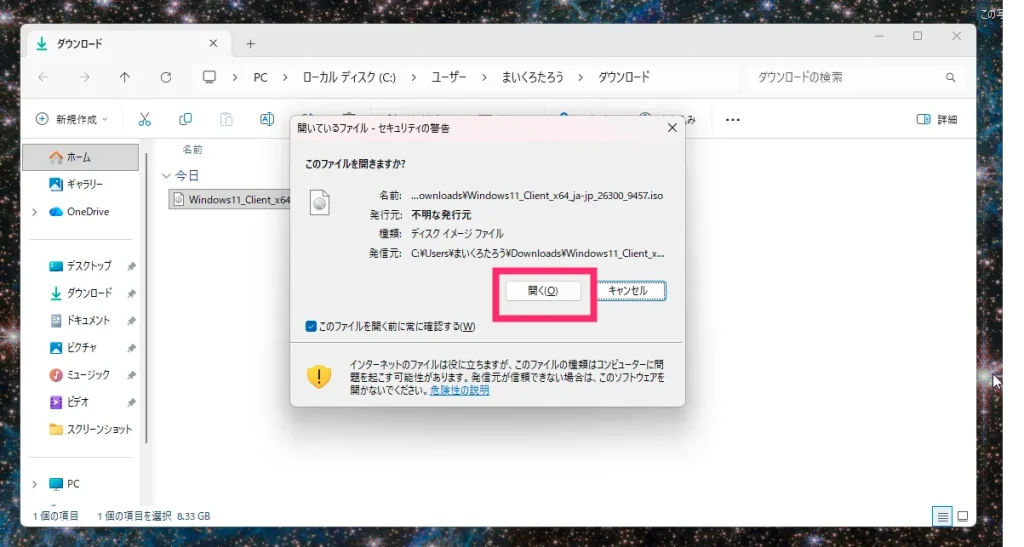This screenshot has width=1024, height=547.
Task: Refresh the Downloads folder view
Action: point(166,77)
